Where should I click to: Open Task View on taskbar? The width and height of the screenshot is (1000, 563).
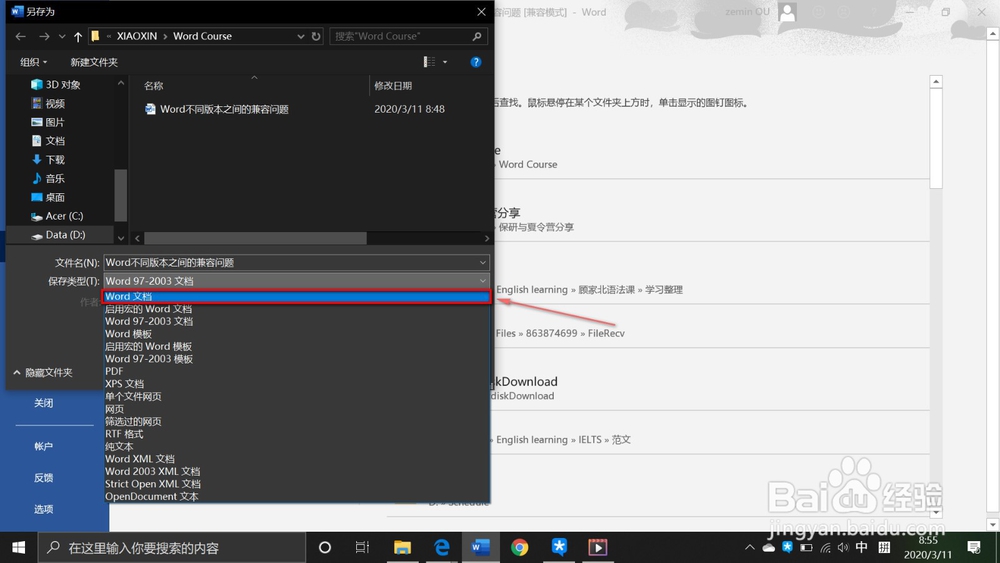tap(362, 548)
